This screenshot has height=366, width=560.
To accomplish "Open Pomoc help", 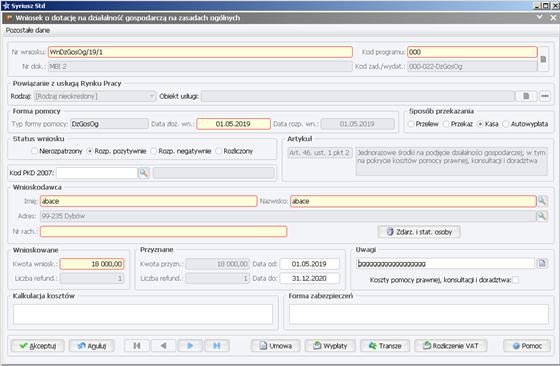I will click(x=527, y=346).
